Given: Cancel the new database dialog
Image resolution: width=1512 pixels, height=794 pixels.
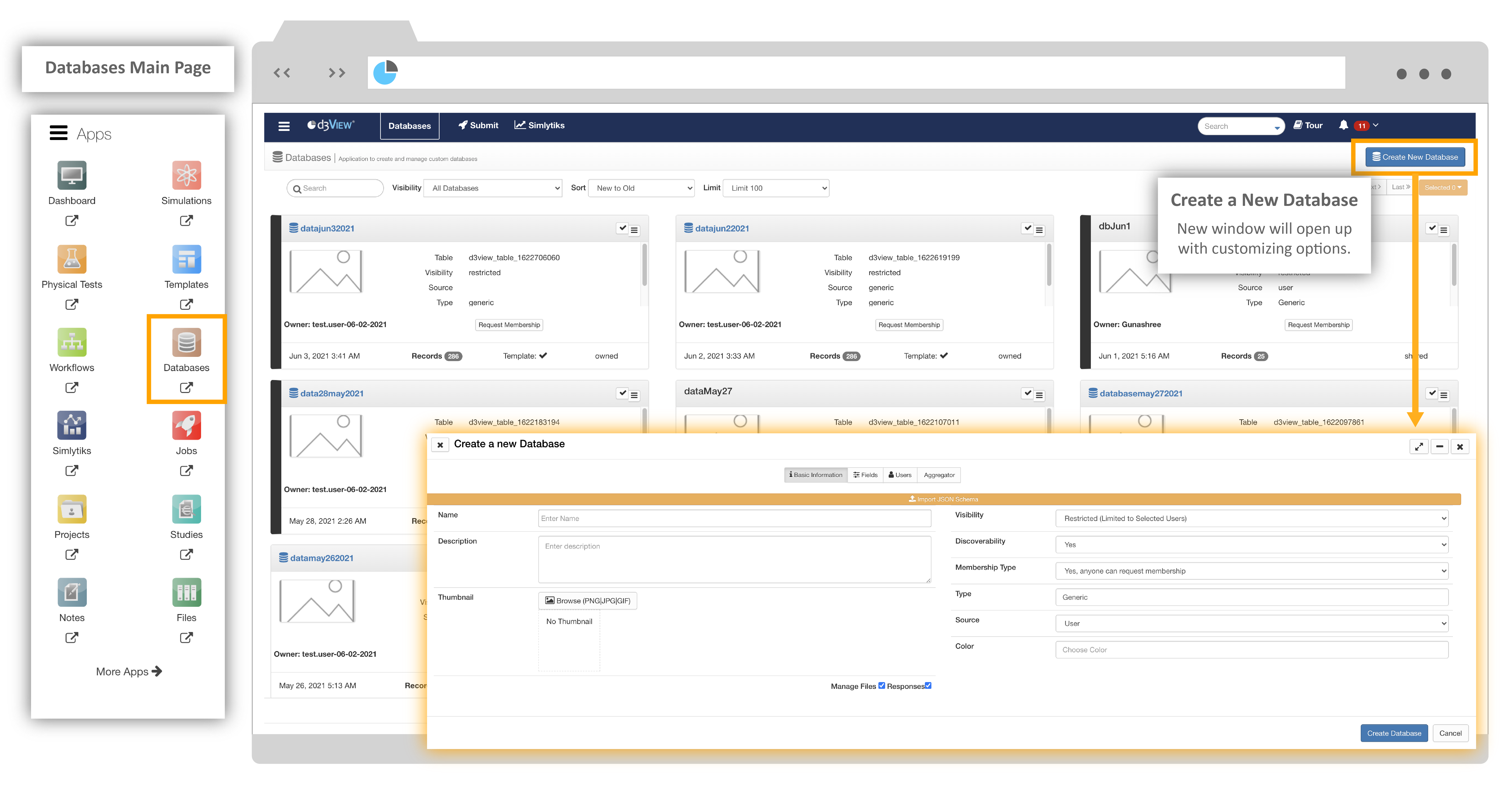Looking at the screenshot, I should [1450, 733].
